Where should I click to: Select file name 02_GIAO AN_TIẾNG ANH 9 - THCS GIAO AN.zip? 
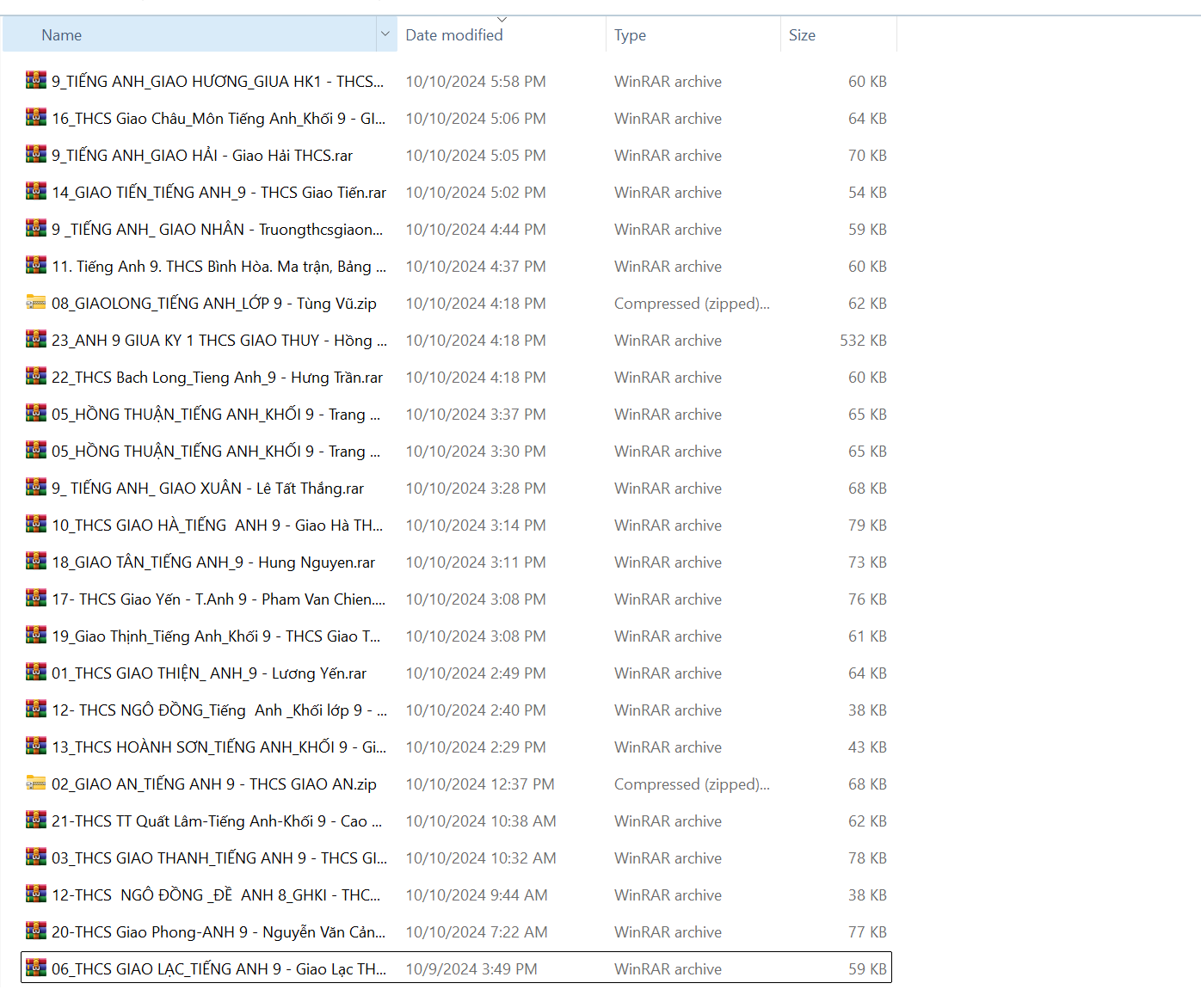[214, 784]
